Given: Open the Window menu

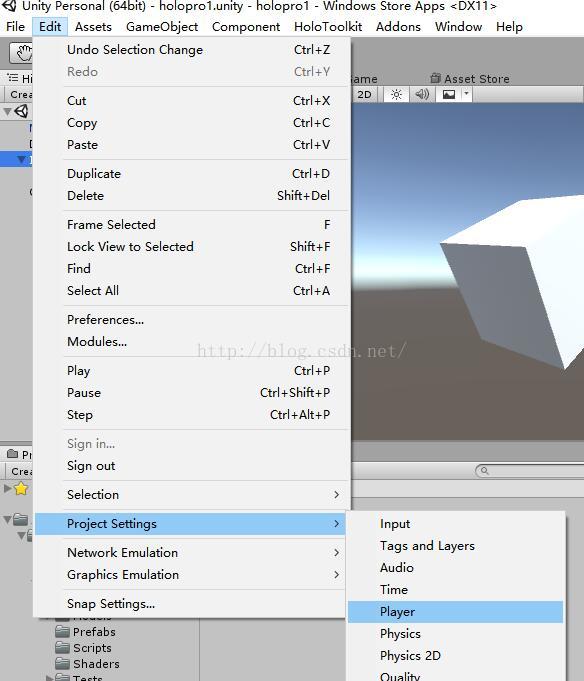Looking at the screenshot, I should coord(459,26).
